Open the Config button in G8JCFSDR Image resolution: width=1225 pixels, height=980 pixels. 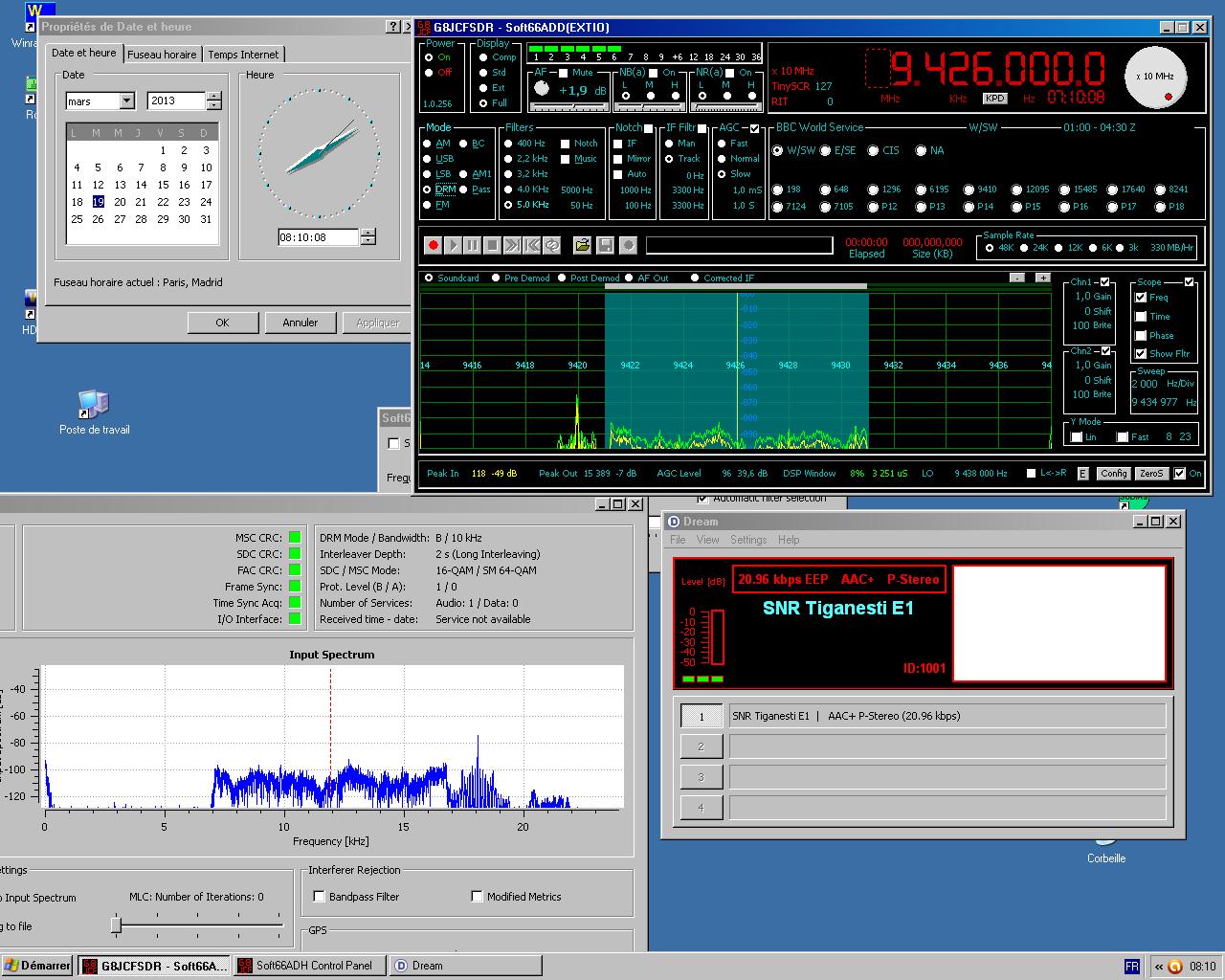point(1113,474)
